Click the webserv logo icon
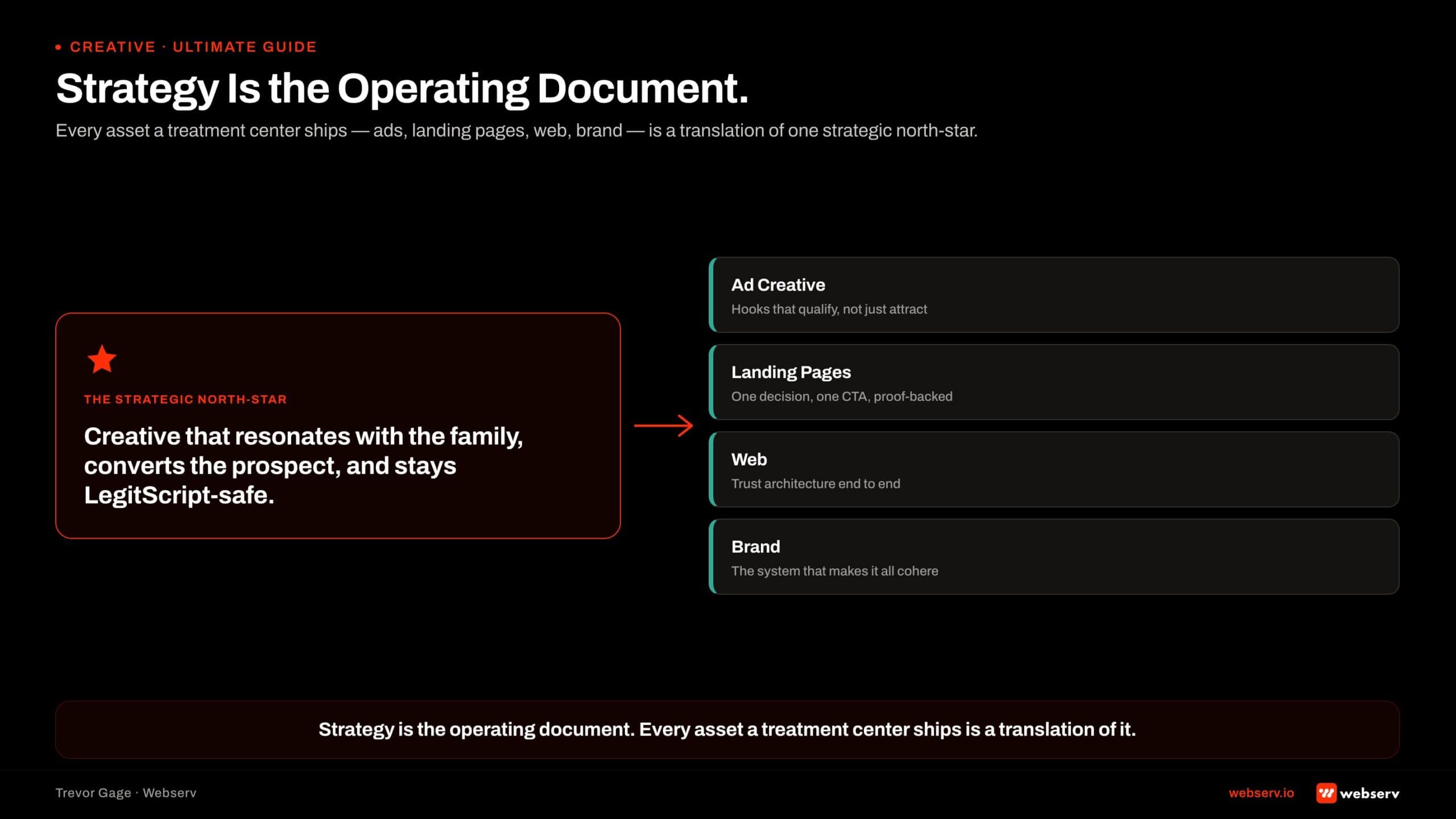Screen dimensions: 1456x819 (x=1326, y=793)
